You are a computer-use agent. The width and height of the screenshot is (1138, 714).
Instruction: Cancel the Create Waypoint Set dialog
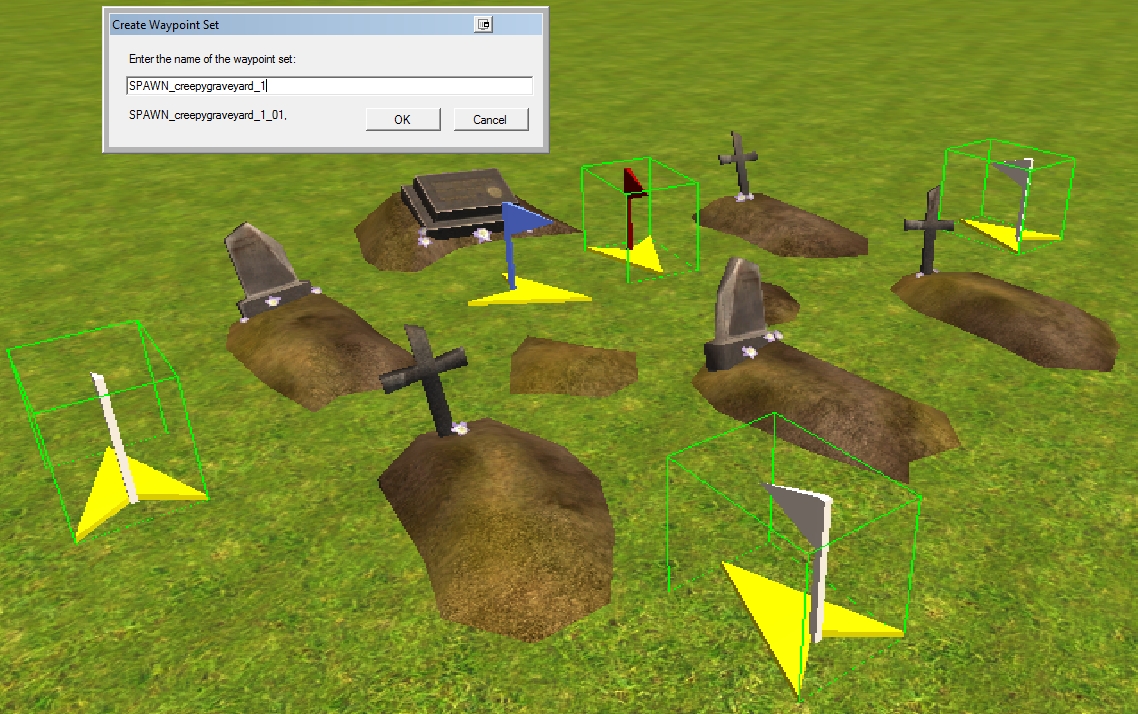pos(490,119)
